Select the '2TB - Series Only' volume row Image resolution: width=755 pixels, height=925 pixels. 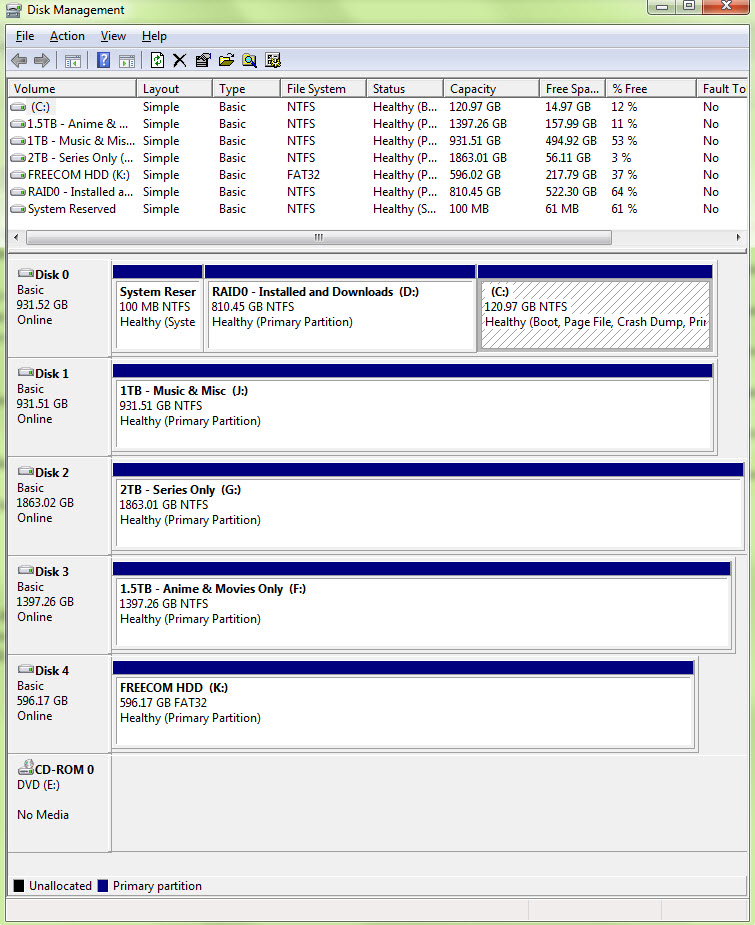pos(378,158)
